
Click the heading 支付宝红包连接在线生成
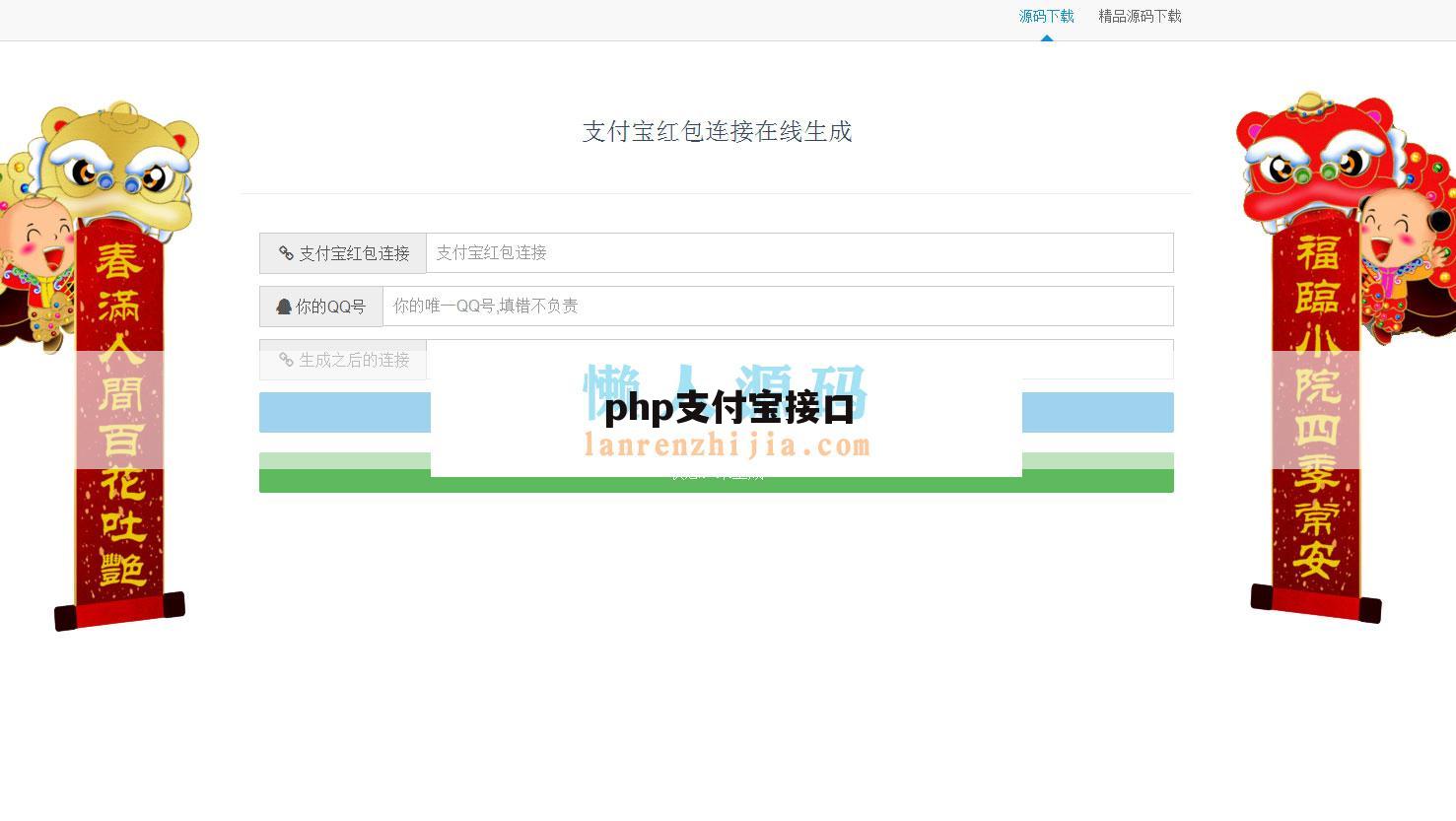pos(717,131)
